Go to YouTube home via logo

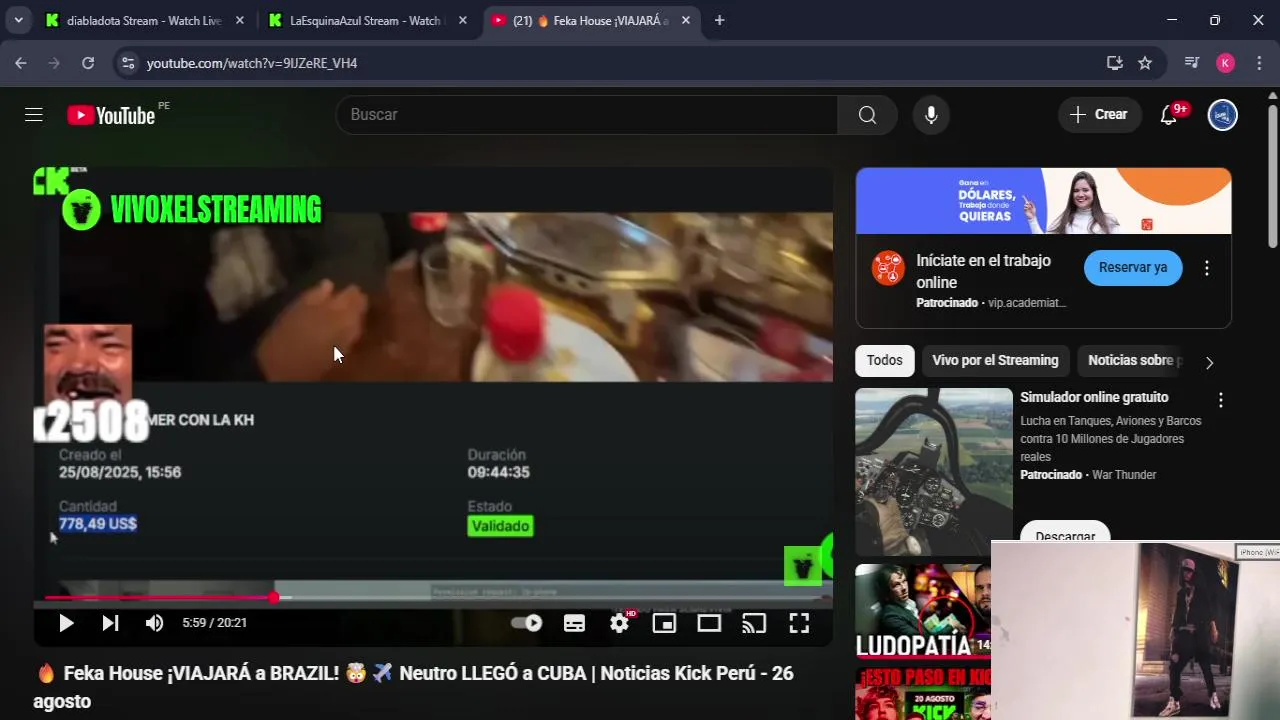pyautogui.click(x=111, y=115)
